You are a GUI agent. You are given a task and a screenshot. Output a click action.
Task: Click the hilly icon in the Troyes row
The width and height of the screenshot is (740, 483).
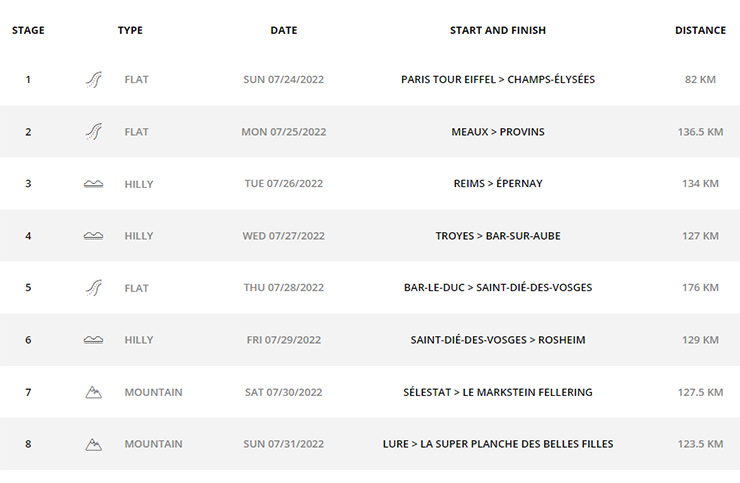point(93,236)
